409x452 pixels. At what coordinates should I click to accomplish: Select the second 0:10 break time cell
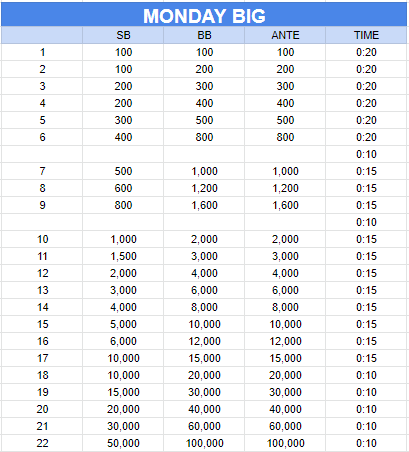tap(366, 222)
